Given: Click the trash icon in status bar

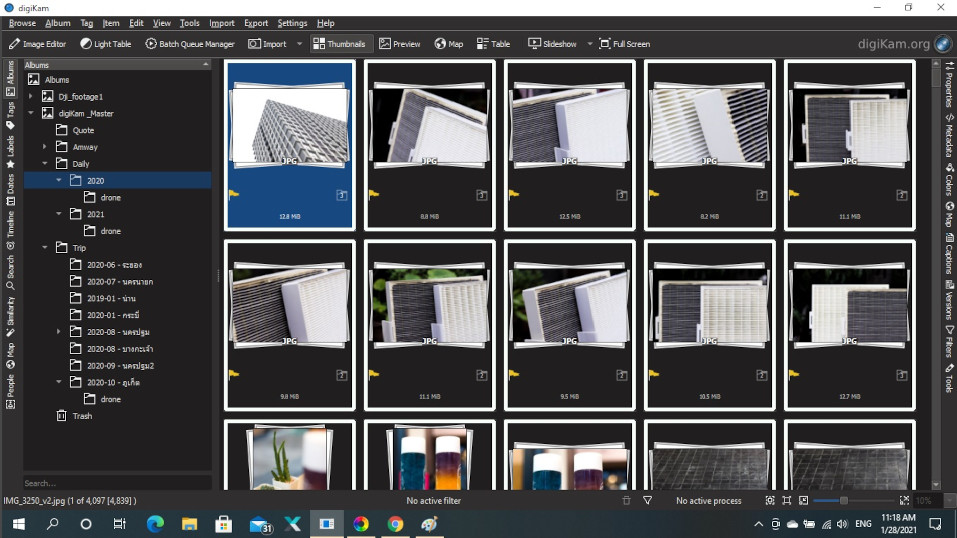Looking at the screenshot, I should pos(626,500).
